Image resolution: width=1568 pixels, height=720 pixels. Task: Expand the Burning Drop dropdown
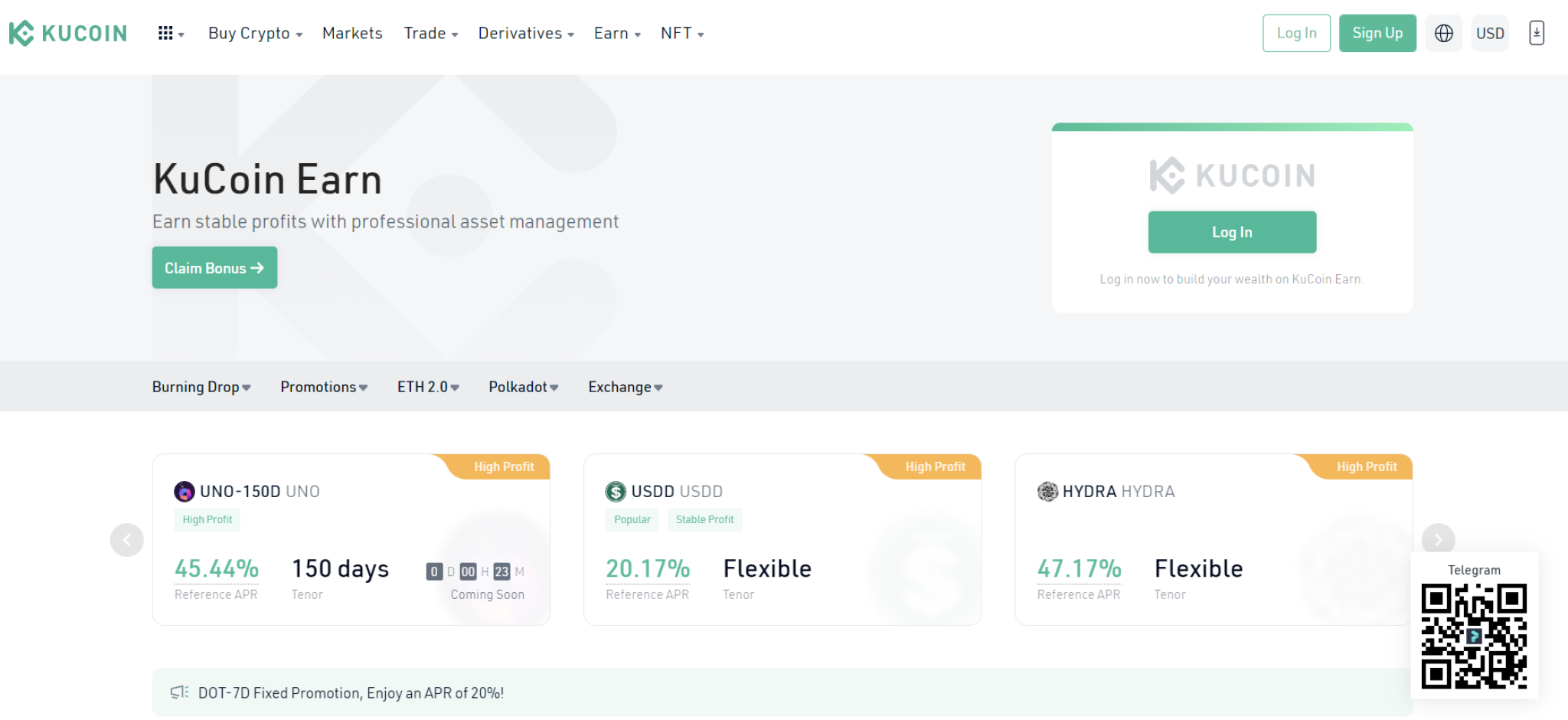[x=201, y=387]
